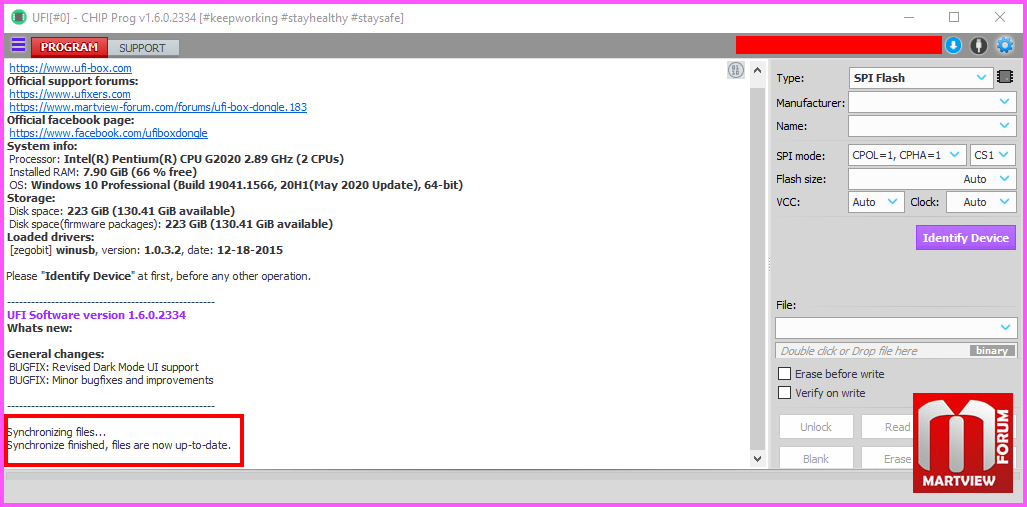The height and width of the screenshot is (507, 1027).
Task: Open settings with the gear icon
Action: [x=1004, y=45]
